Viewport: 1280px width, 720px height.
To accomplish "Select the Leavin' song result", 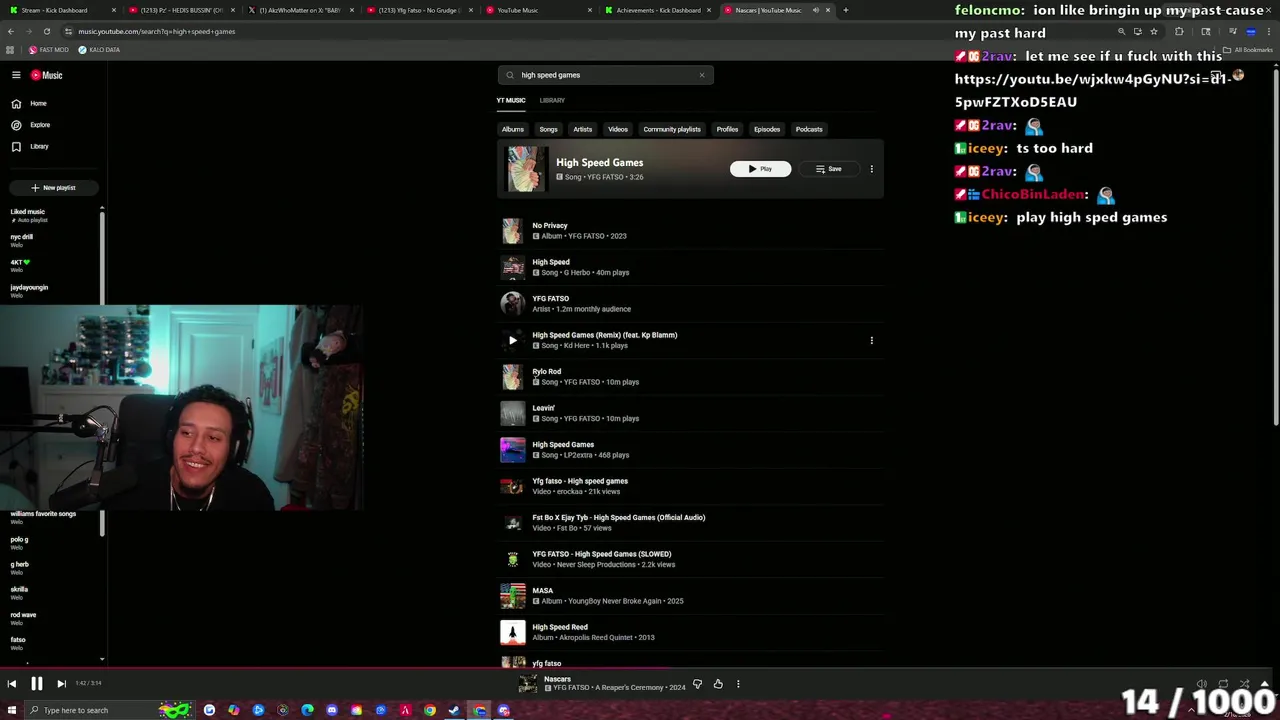I will [690, 413].
